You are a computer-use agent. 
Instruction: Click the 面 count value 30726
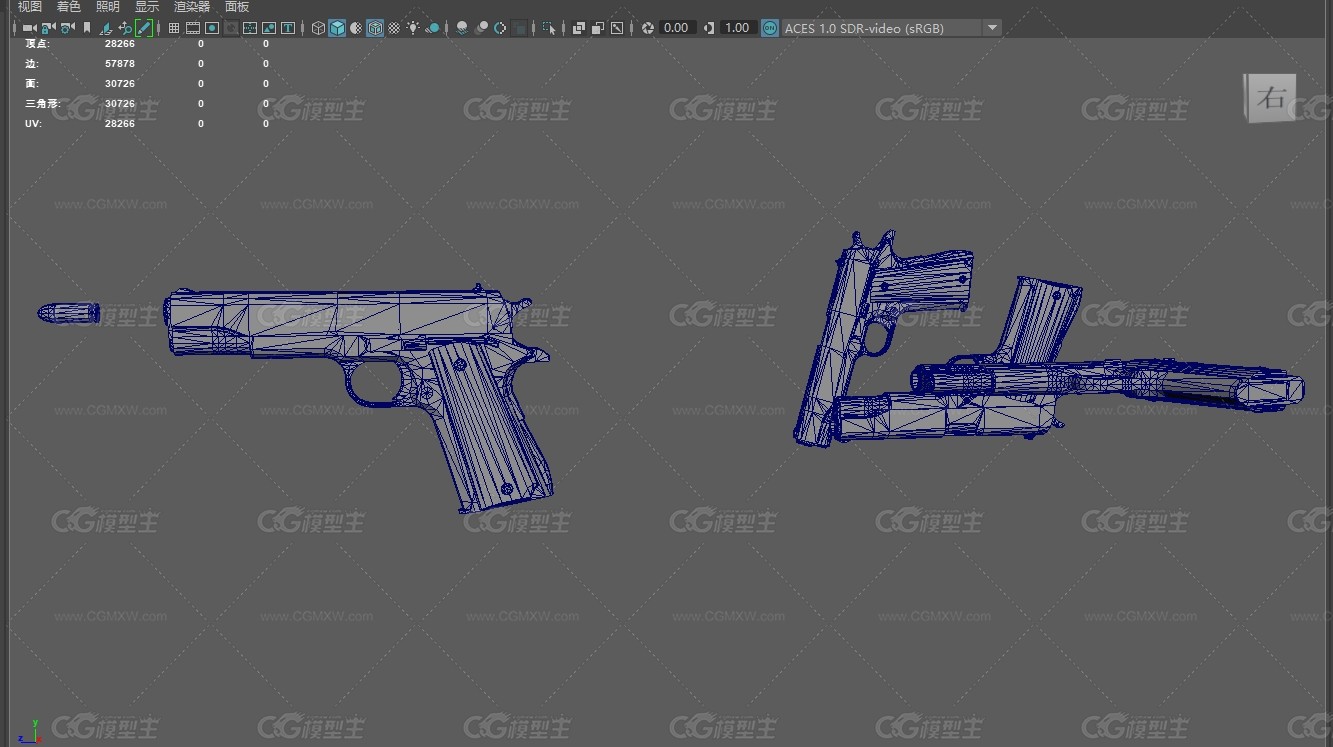click(119, 84)
